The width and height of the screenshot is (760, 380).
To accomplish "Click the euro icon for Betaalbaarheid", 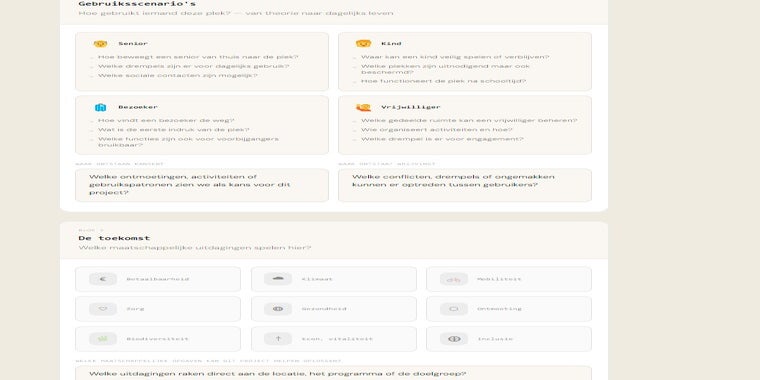I will click(103, 279).
